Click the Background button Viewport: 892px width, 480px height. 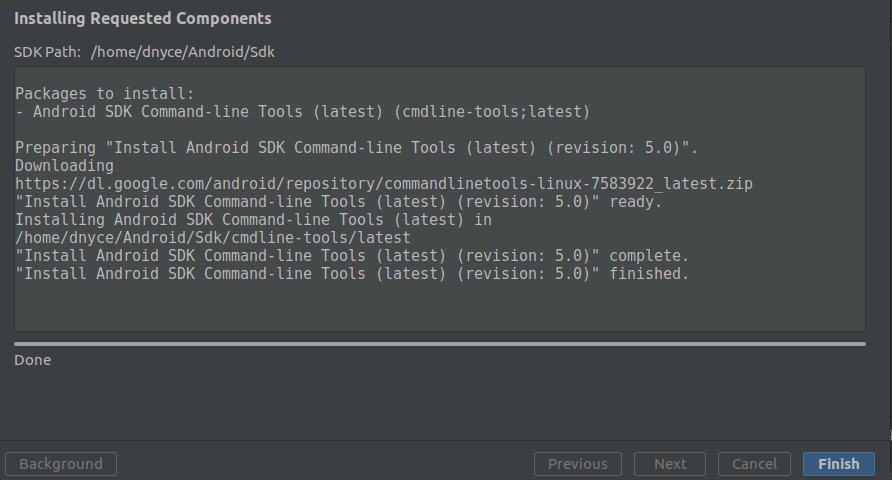click(61, 464)
